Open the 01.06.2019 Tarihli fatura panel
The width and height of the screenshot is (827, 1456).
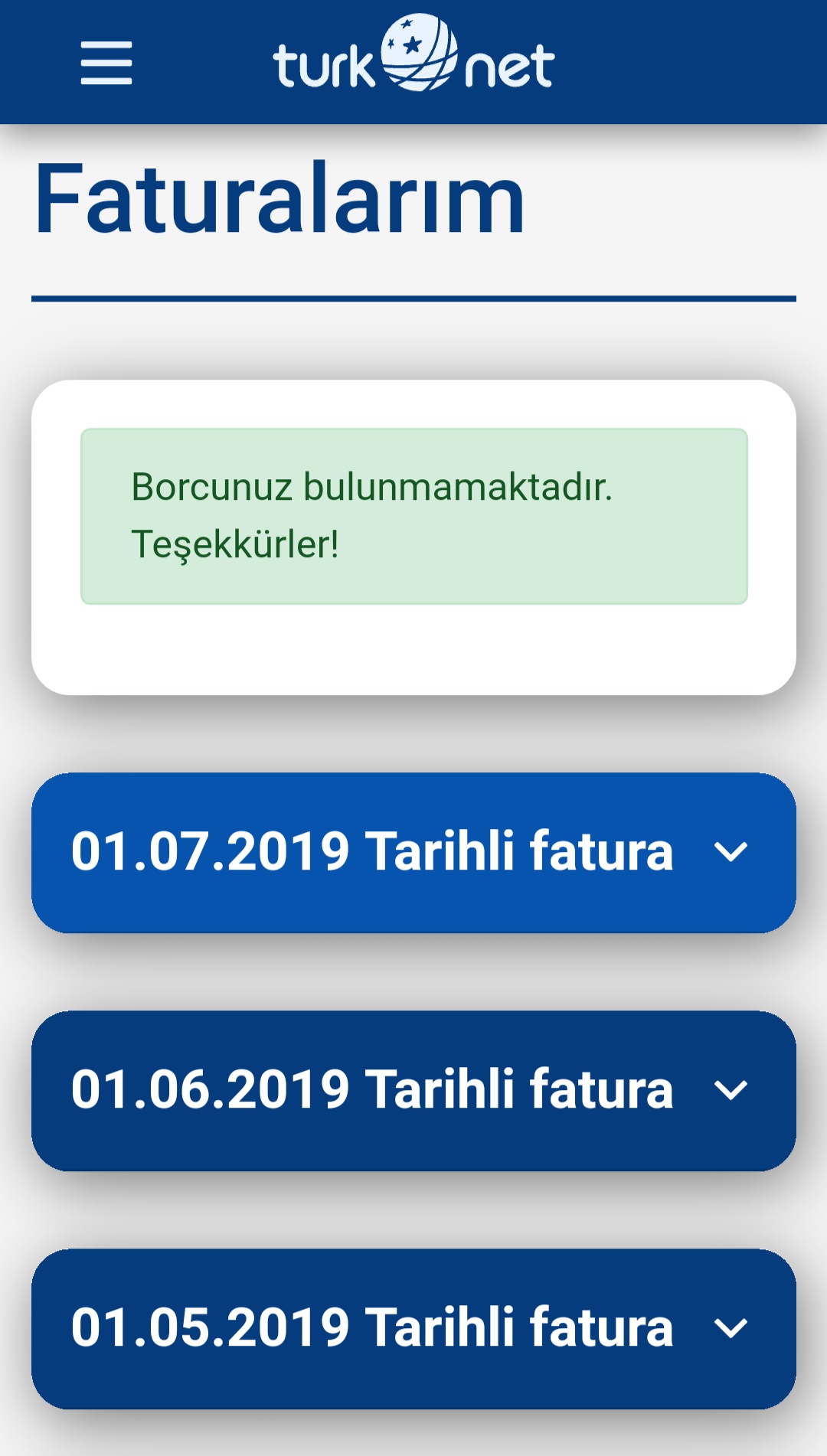pyautogui.click(x=413, y=1091)
